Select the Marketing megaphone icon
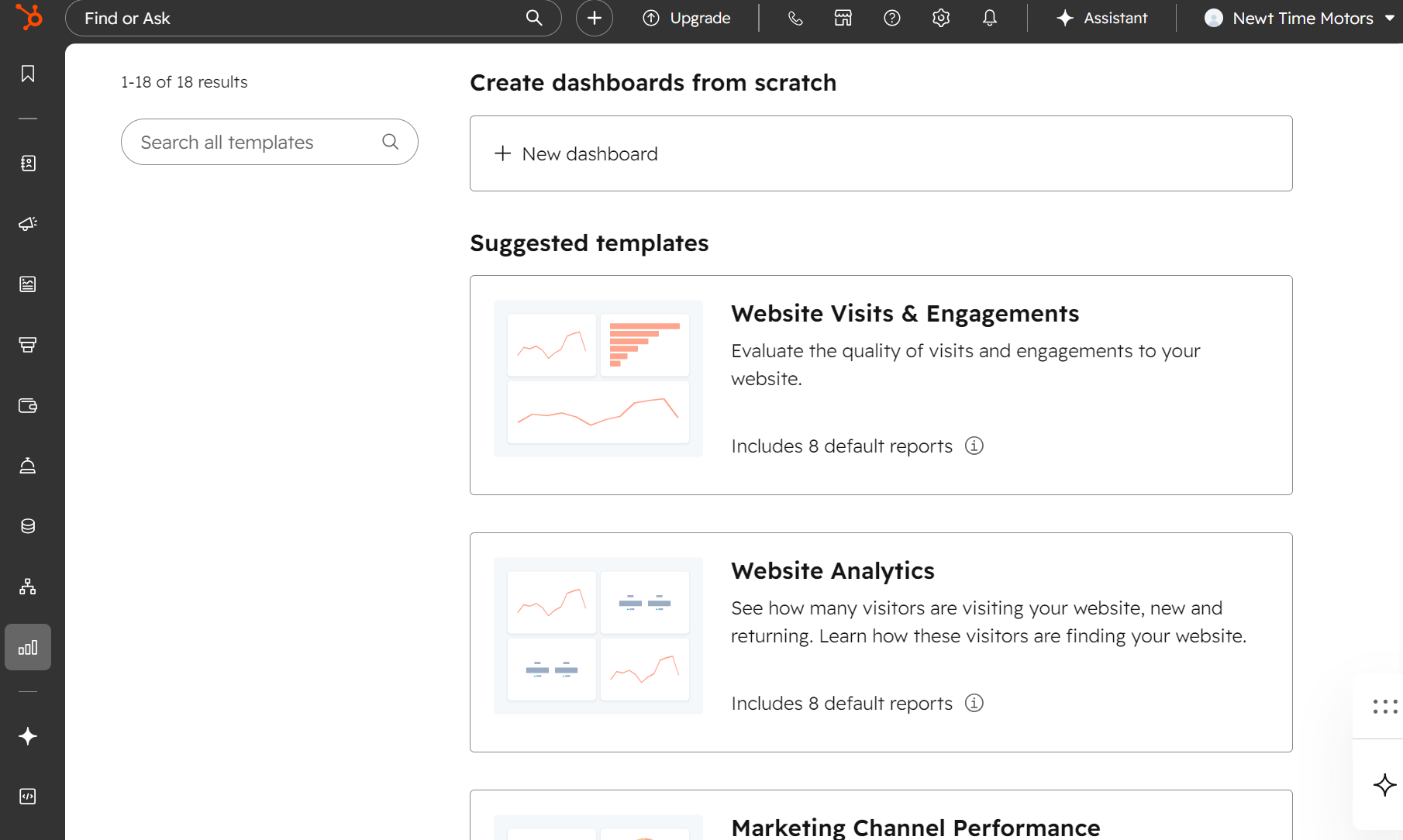This screenshot has height=840, width=1403. click(28, 224)
